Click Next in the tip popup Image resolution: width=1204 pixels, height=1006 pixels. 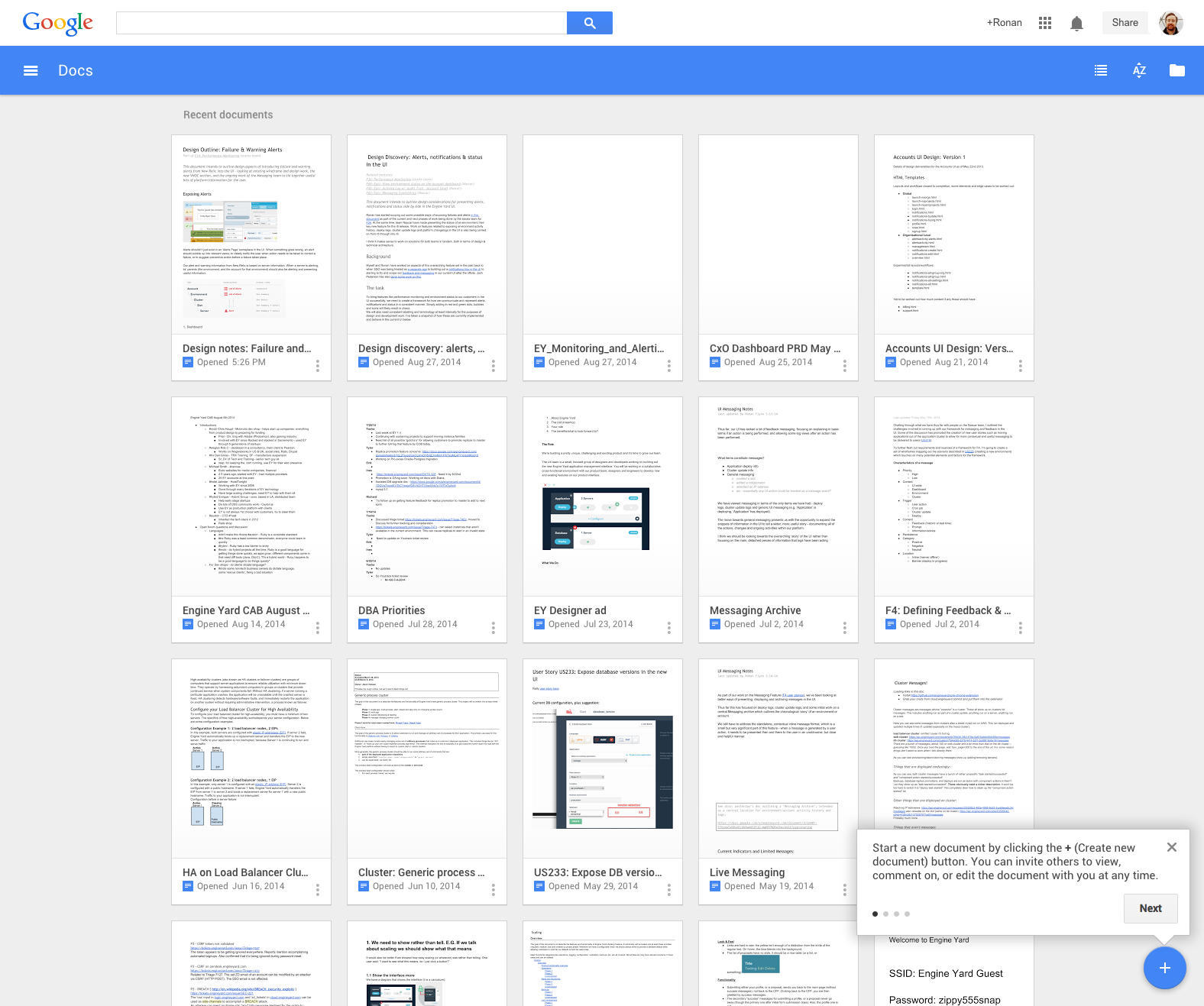point(1151,908)
